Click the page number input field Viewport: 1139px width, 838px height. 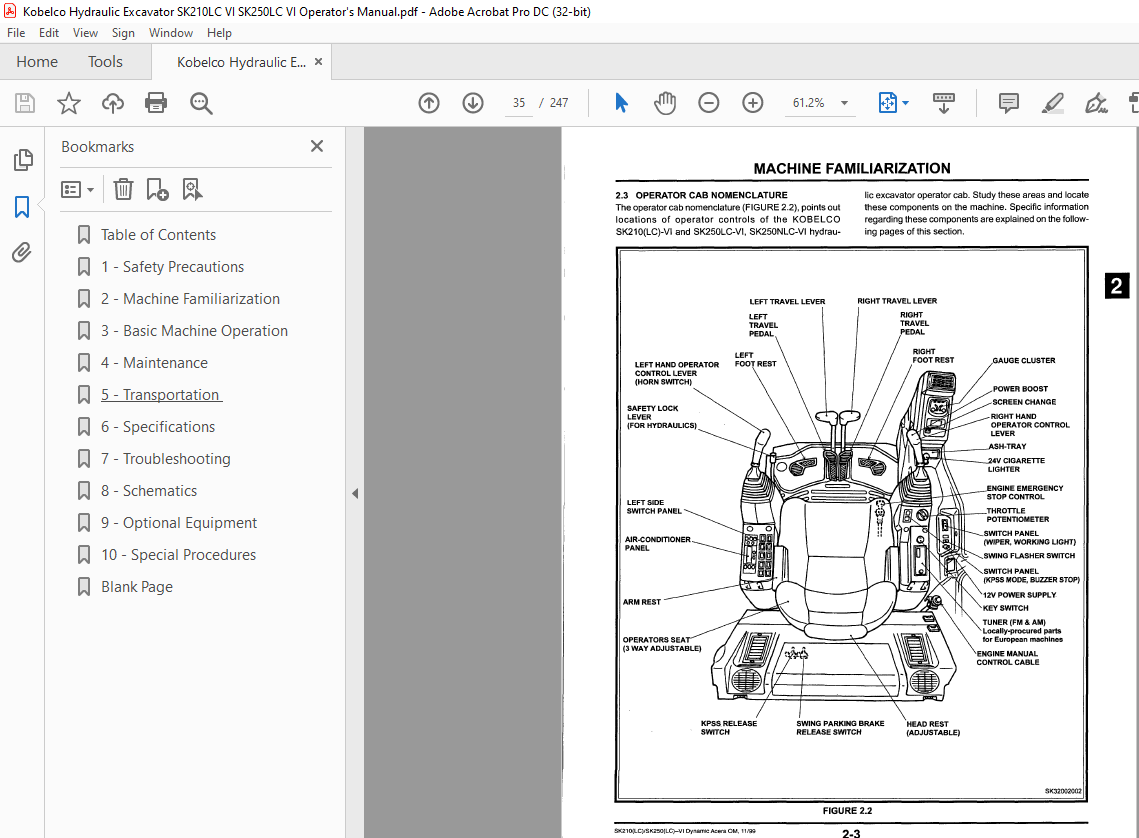[519, 103]
